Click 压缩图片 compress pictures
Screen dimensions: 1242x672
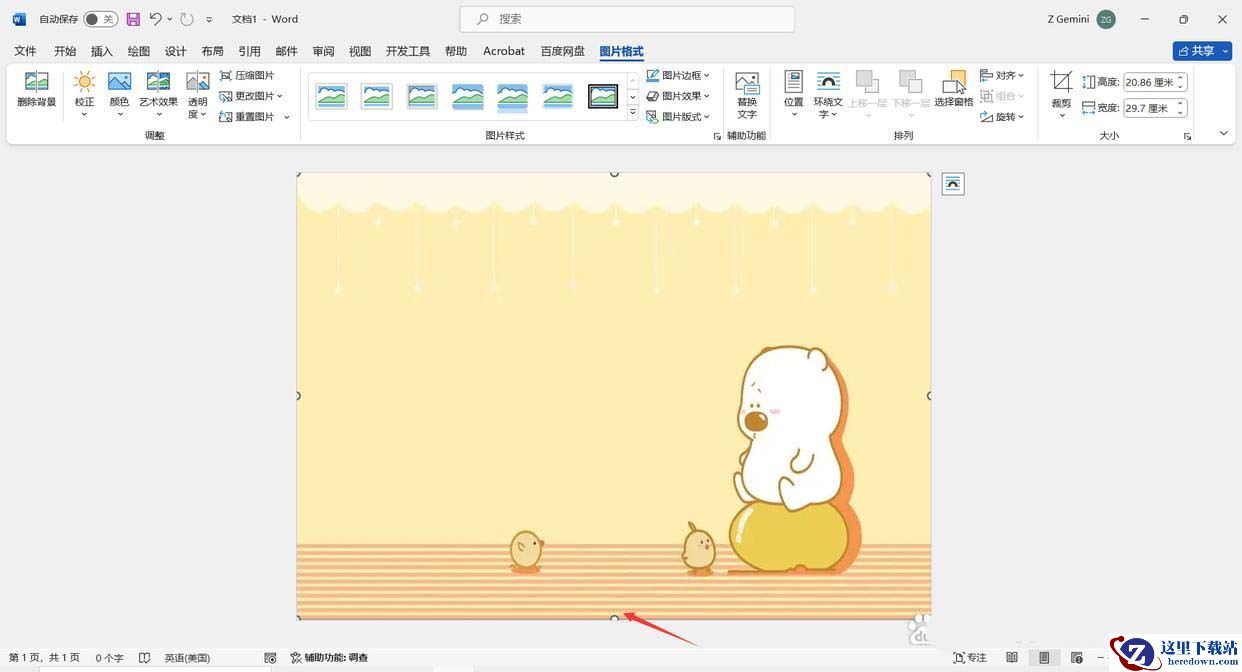pyautogui.click(x=247, y=75)
